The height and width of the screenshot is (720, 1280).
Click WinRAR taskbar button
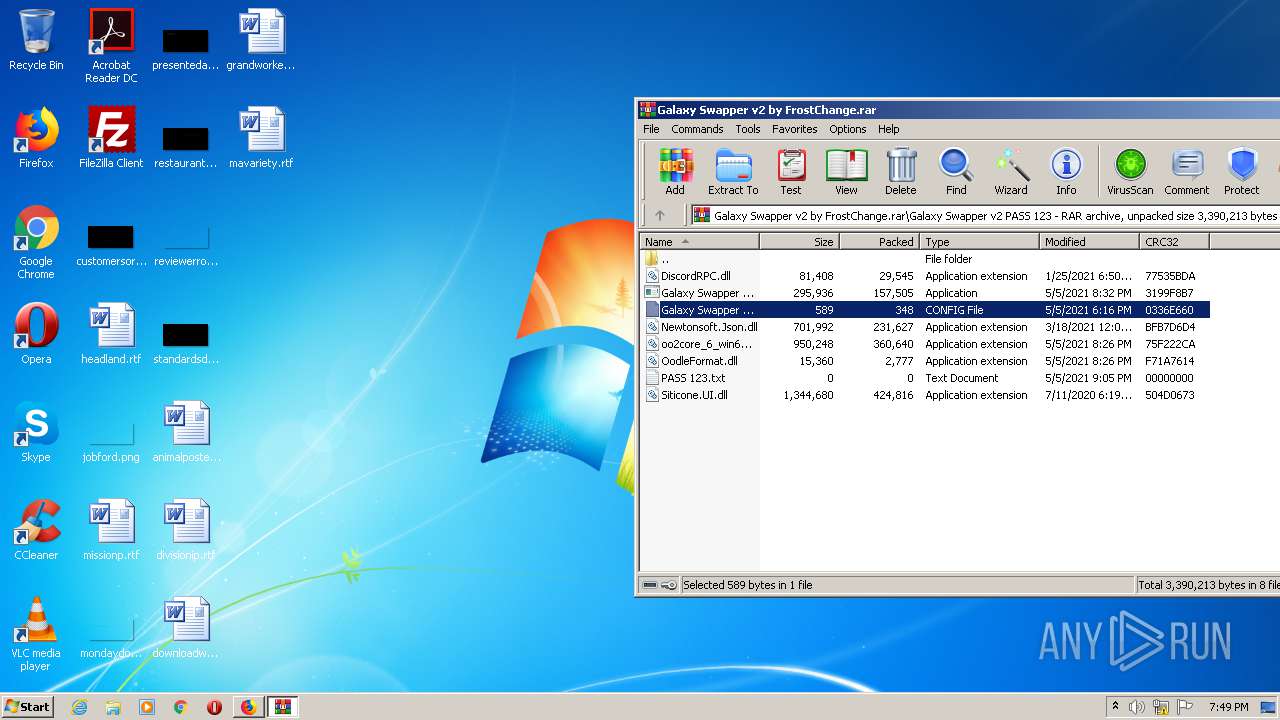point(282,707)
